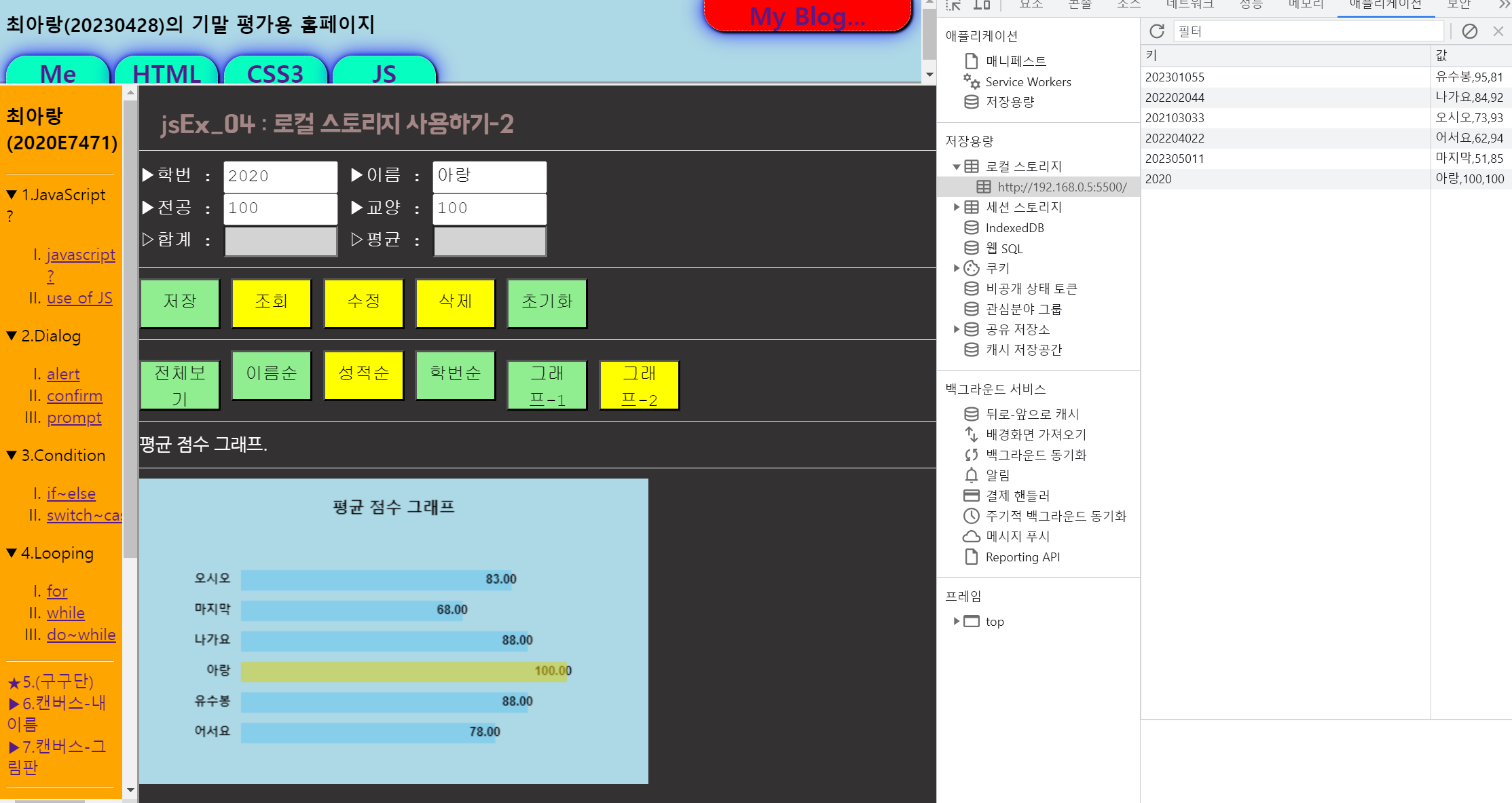Click the 이름 name input field

coord(489,176)
